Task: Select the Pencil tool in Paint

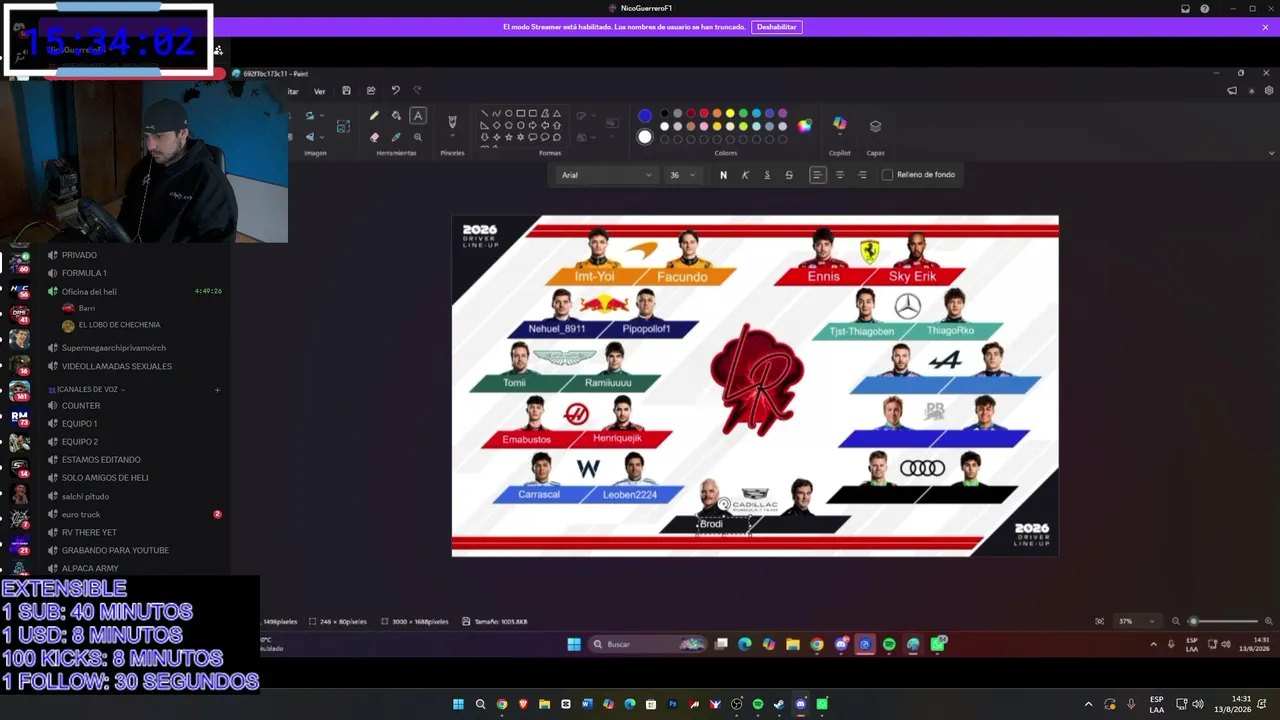Action: coord(374,116)
